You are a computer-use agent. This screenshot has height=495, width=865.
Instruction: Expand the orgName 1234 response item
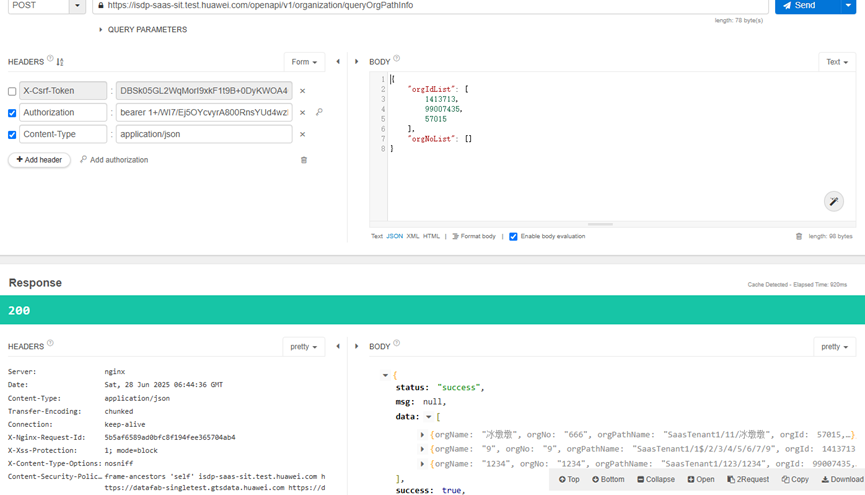coord(422,464)
